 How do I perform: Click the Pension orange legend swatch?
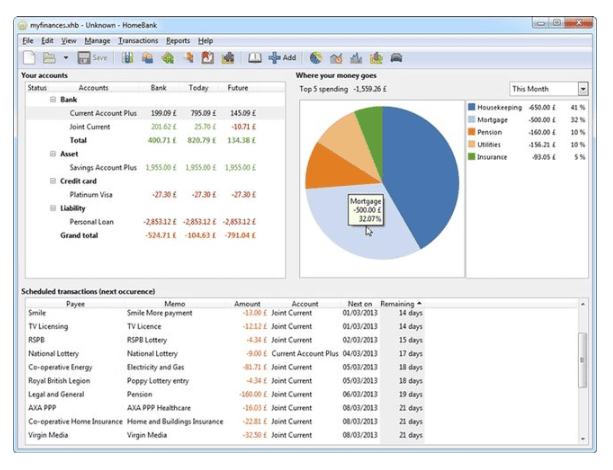471,132
